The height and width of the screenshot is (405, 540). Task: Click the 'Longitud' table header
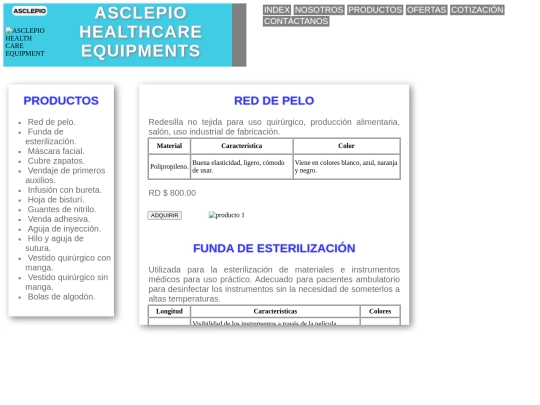[169, 311]
